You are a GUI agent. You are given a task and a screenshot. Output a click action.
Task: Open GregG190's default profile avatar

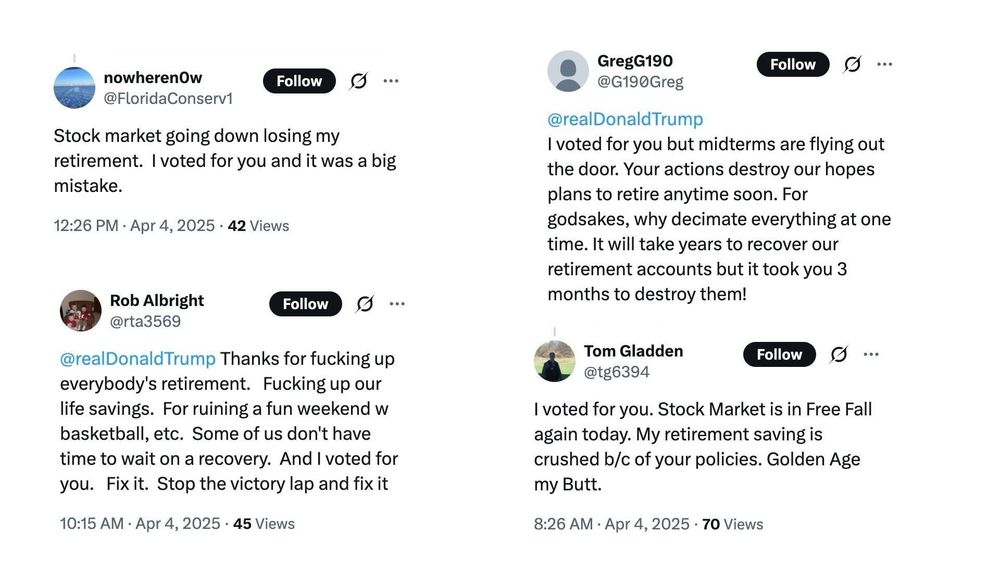pos(568,71)
